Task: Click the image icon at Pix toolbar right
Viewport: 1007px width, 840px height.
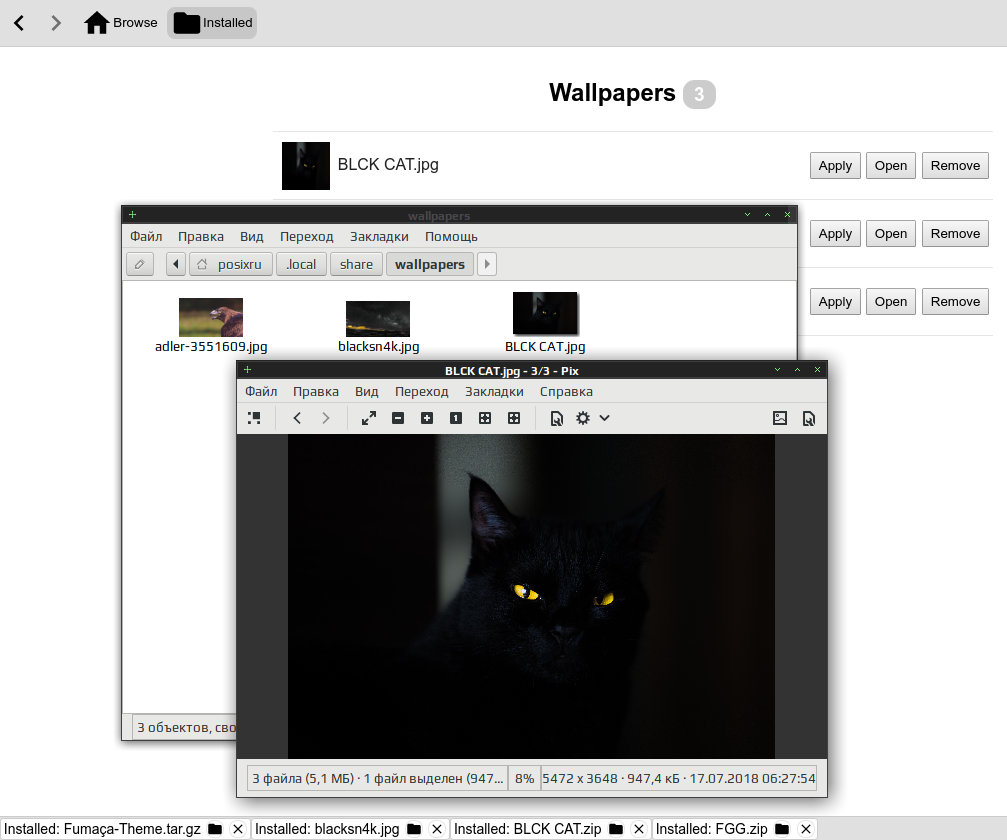Action: coord(780,418)
